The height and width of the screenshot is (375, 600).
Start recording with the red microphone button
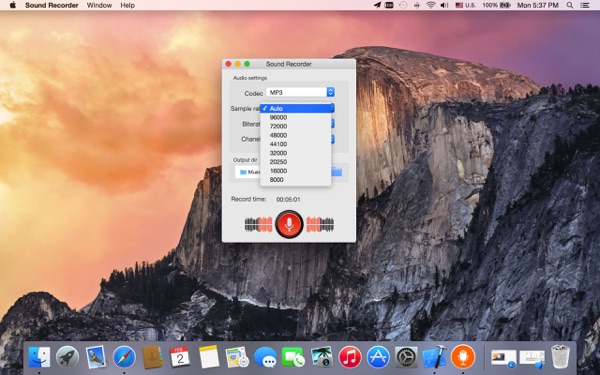(289, 225)
